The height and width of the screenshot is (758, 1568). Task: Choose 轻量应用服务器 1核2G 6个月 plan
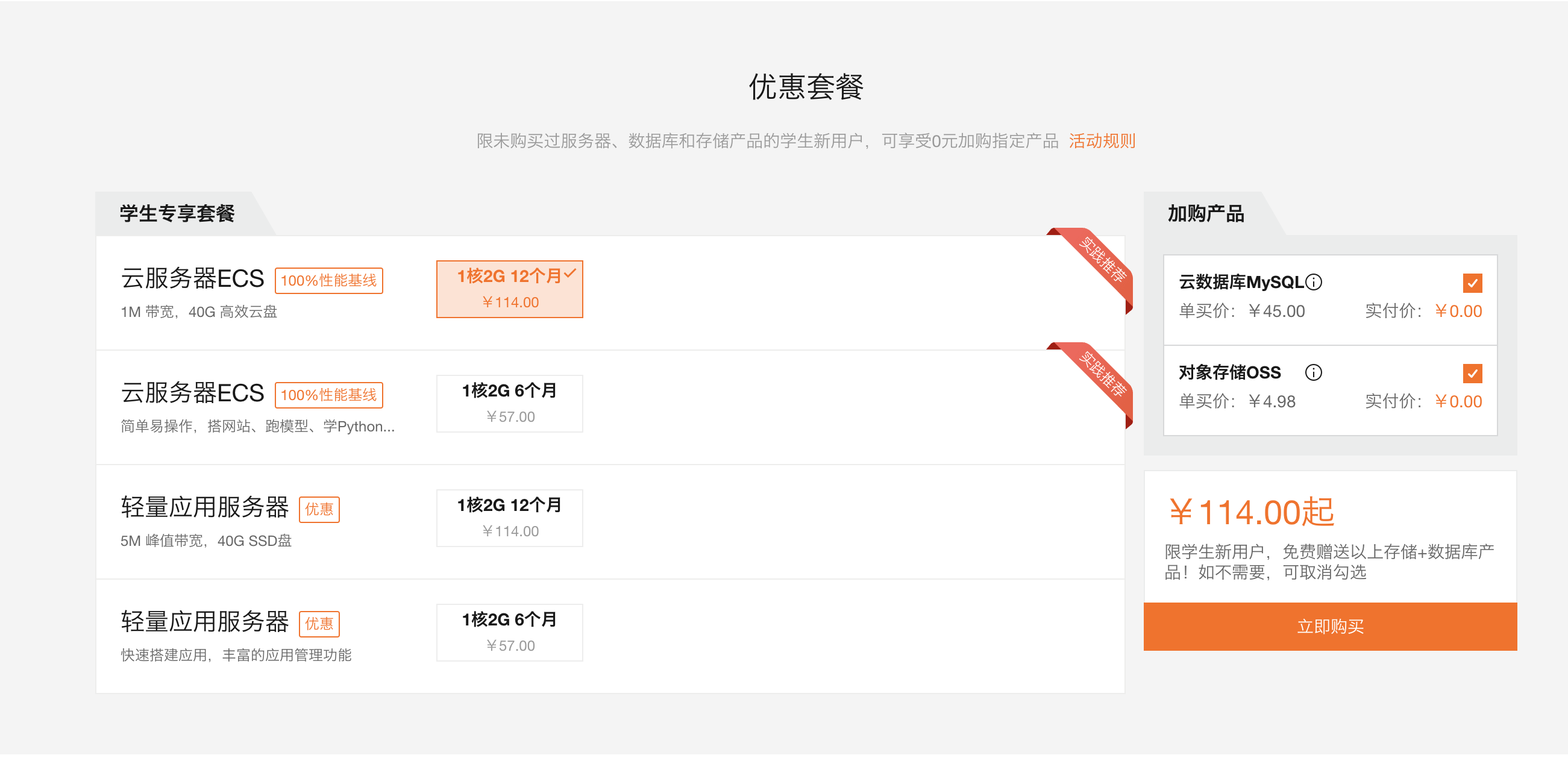point(509,633)
